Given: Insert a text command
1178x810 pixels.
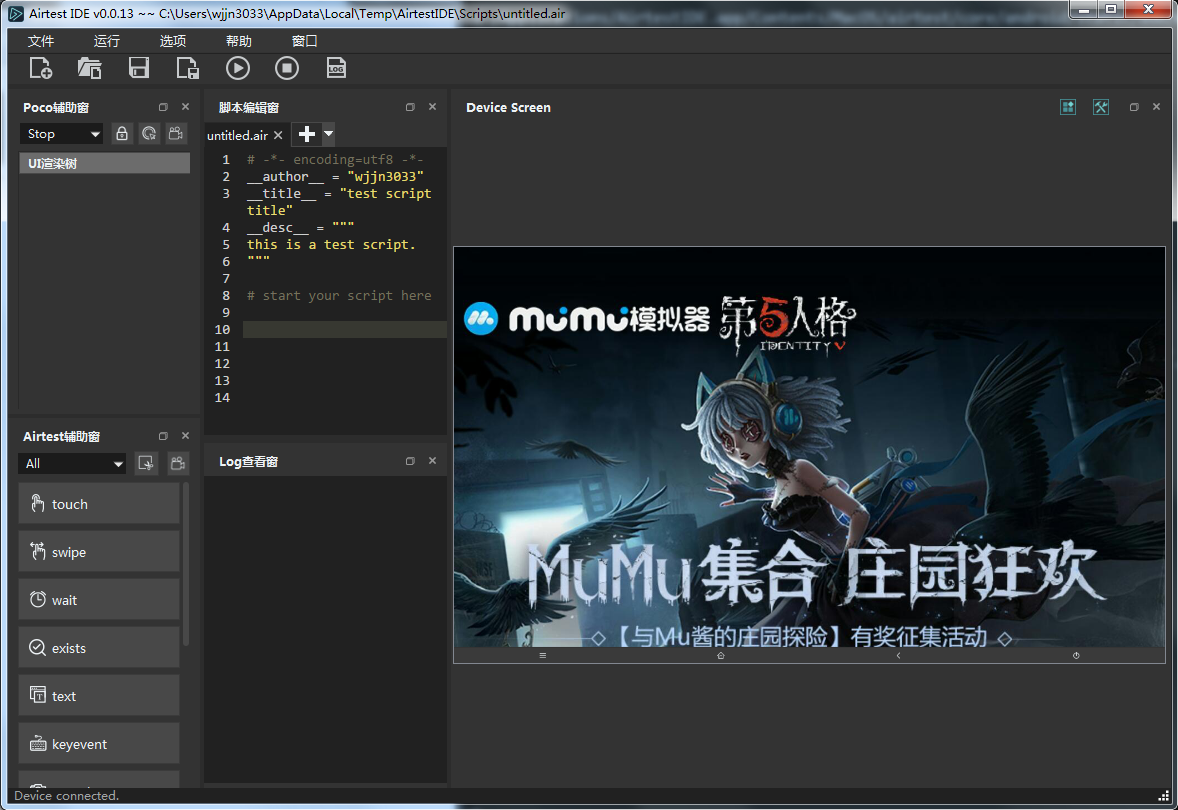Looking at the screenshot, I should (x=98, y=696).
